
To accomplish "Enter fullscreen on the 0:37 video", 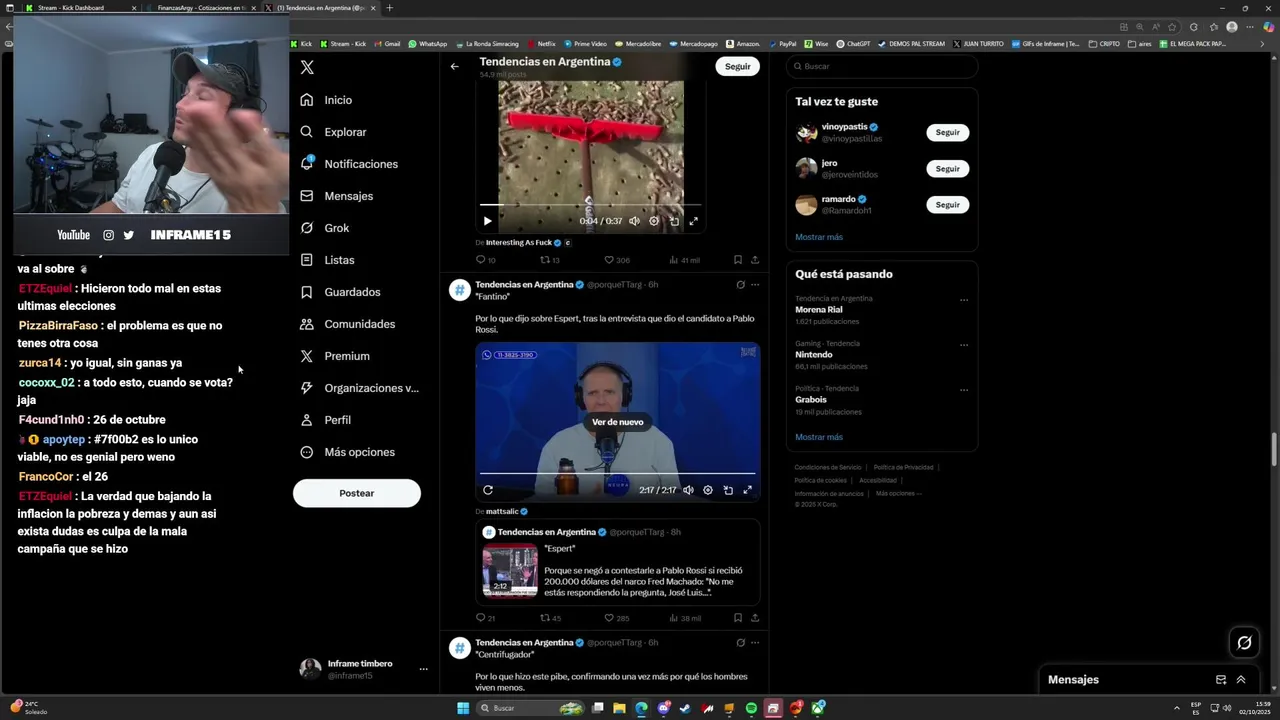I will click(x=693, y=221).
